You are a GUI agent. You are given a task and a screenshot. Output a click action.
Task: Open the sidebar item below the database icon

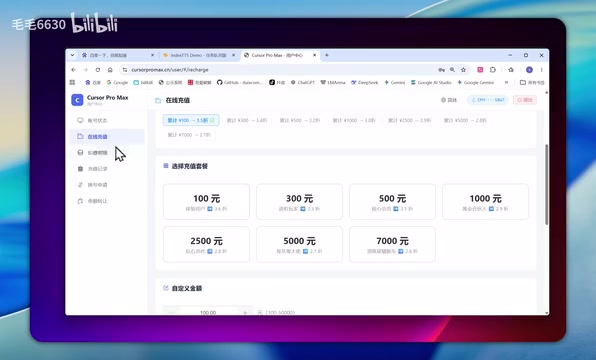[107, 169]
